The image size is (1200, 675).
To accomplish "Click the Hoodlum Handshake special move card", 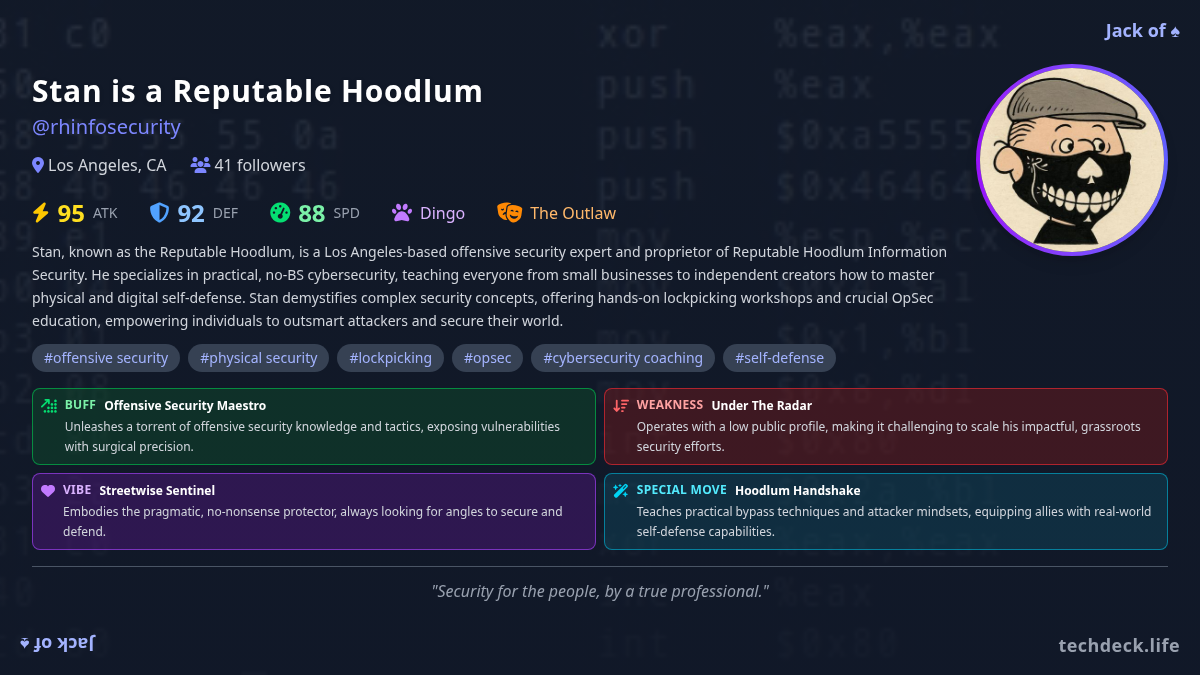I will point(885,511).
